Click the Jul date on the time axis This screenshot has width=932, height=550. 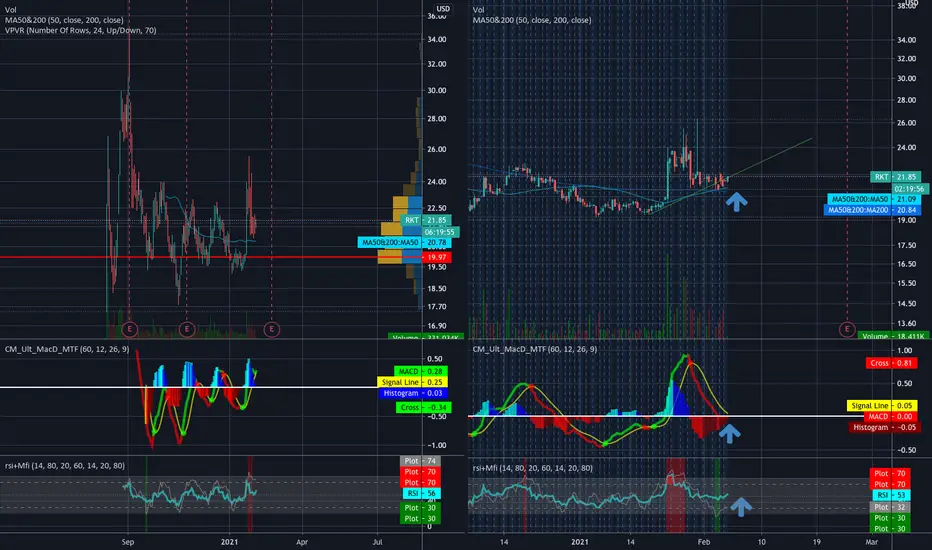(377, 542)
